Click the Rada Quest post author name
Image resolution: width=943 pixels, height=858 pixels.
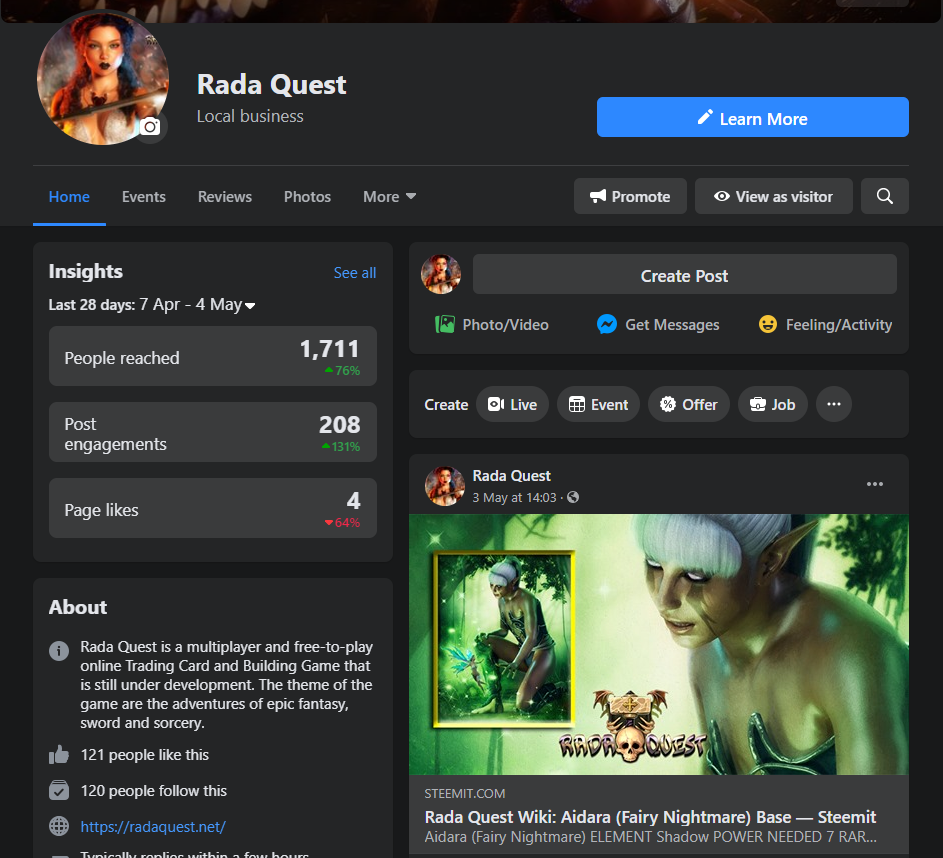(x=511, y=476)
